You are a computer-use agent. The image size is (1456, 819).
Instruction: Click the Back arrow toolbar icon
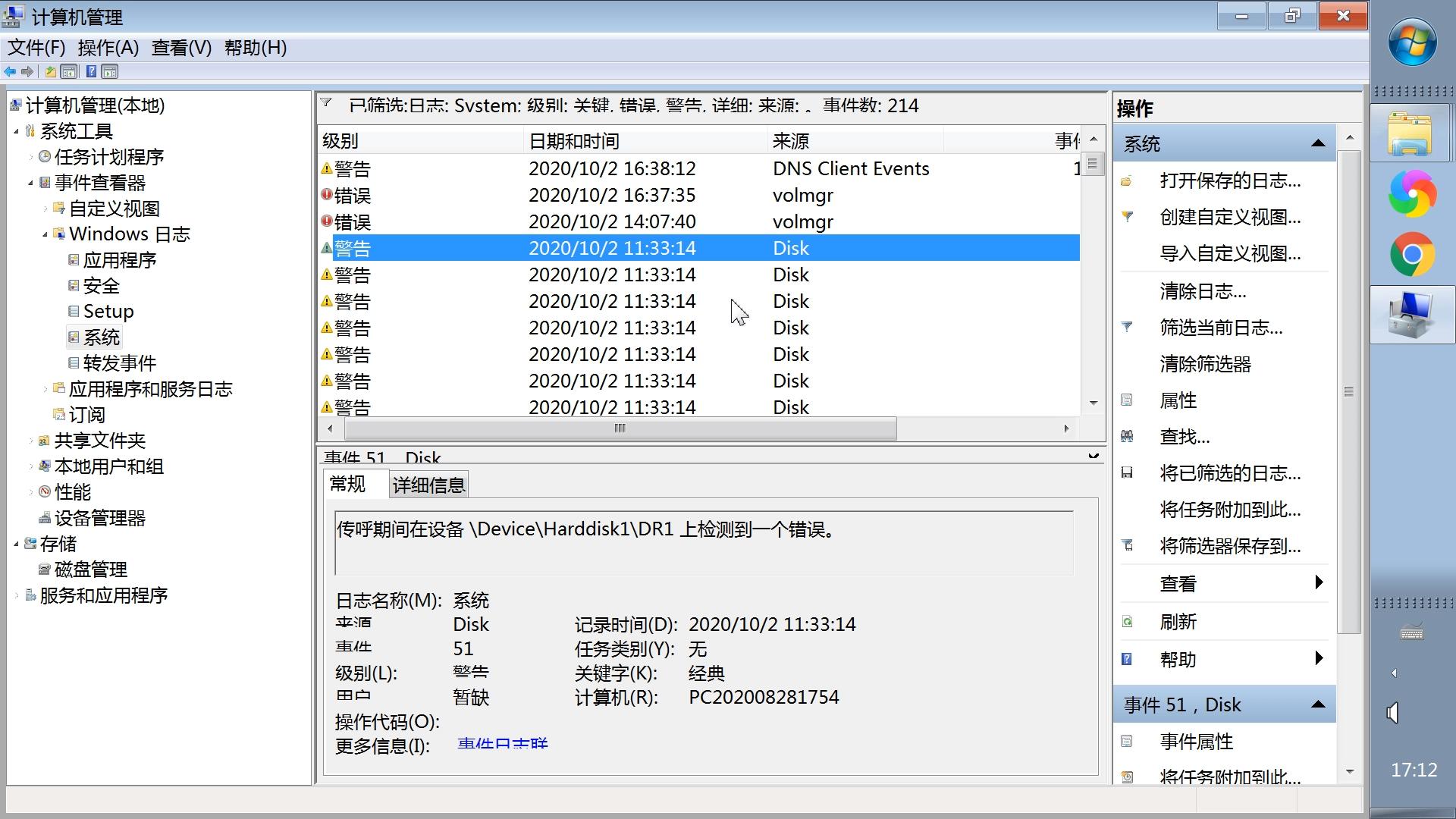coord(10,72)
